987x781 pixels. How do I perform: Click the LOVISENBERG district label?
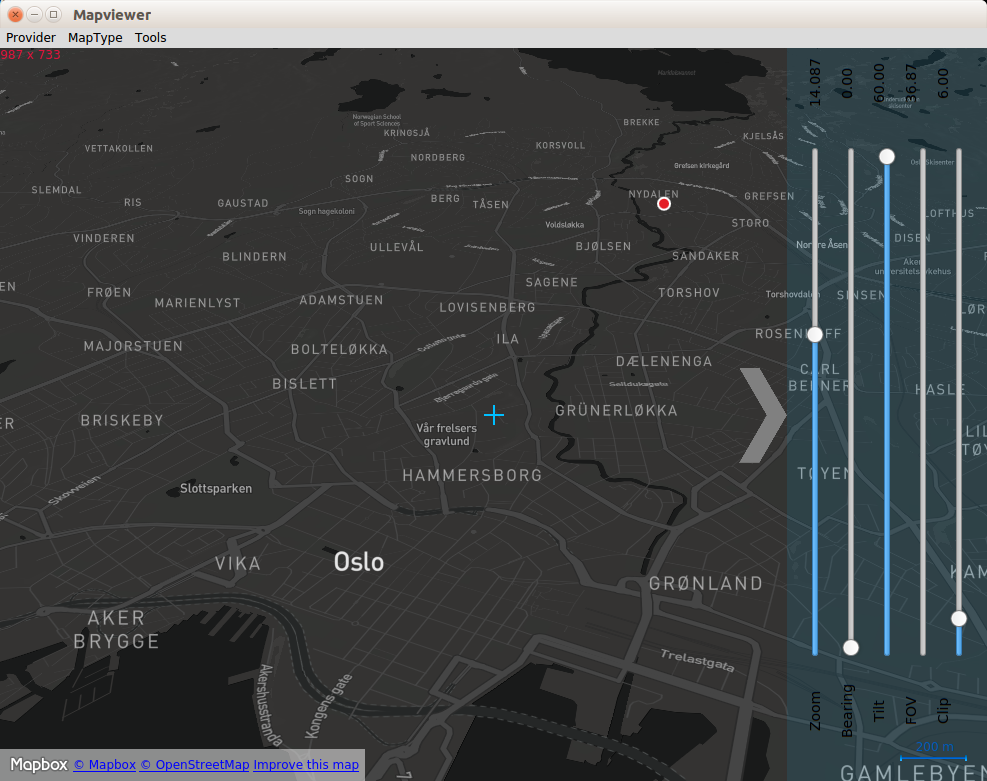488,308
